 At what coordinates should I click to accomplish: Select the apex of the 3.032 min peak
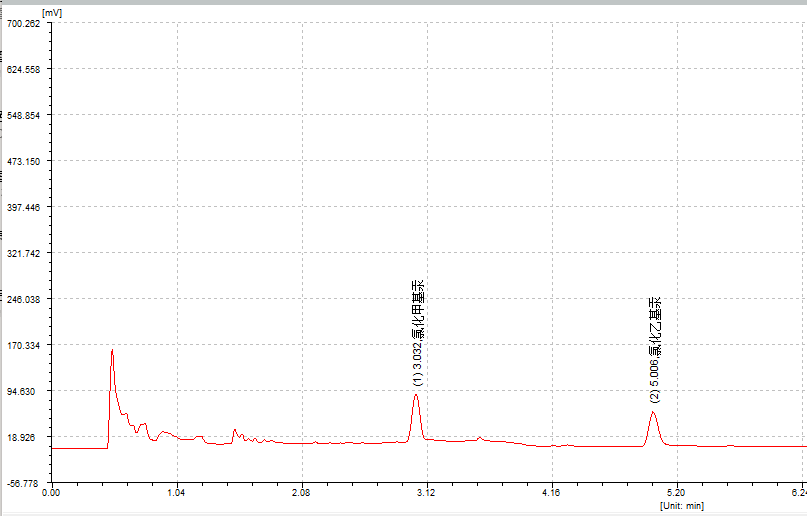[416, 396]
